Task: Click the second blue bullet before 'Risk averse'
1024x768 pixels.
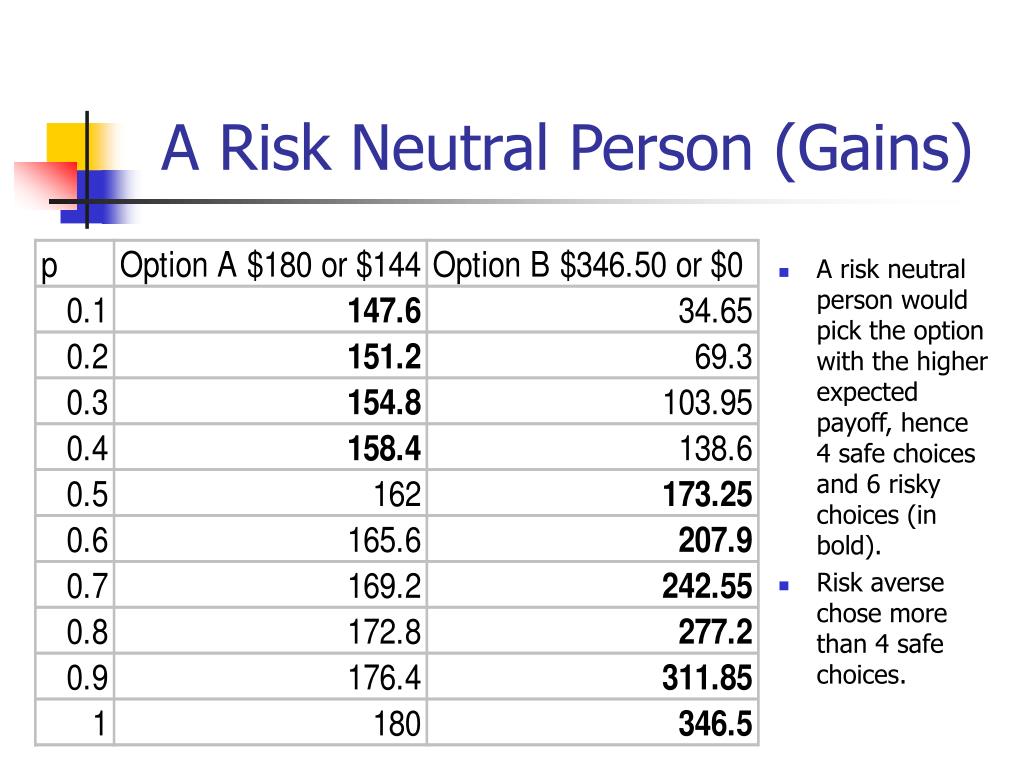Action: tap(784, 586)
